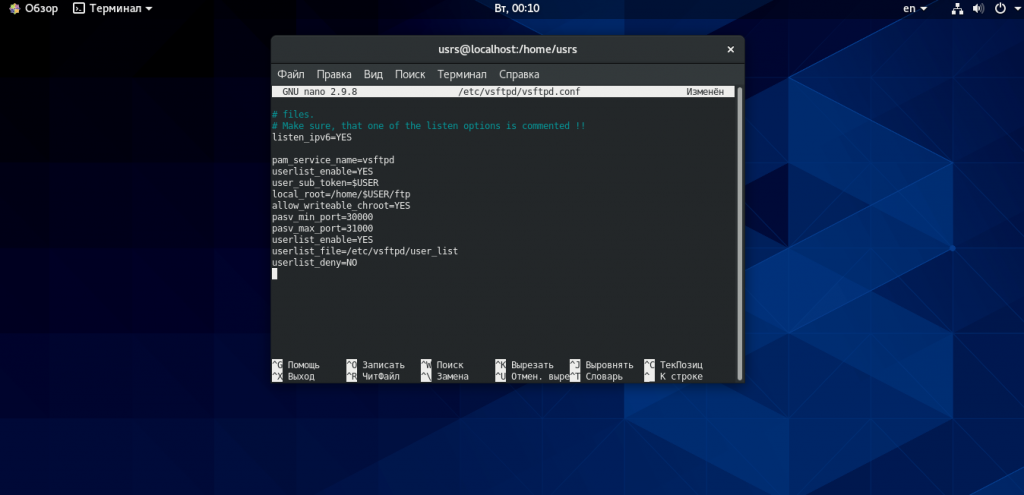The width and height of the screenshot is (1024, 495).
Task: Click the terminal icon beside Терминал label
Action: pos(79,8)
